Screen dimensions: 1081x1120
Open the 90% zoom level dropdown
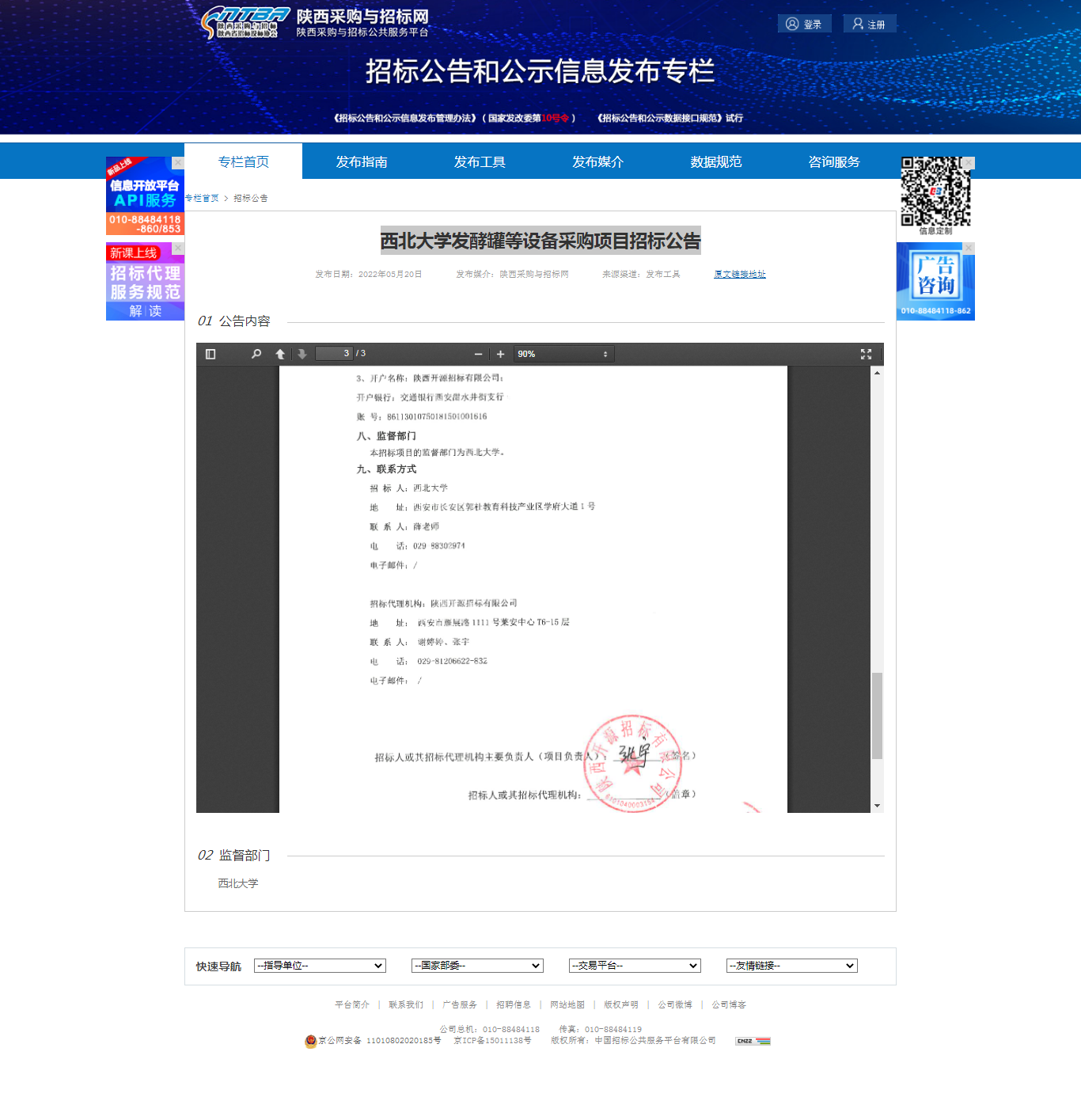click(563, 354)
